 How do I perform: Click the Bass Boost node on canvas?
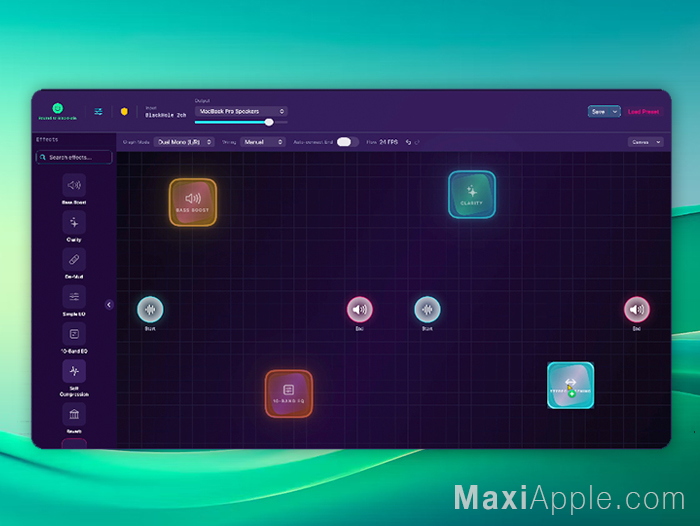[x=193, y=202]
